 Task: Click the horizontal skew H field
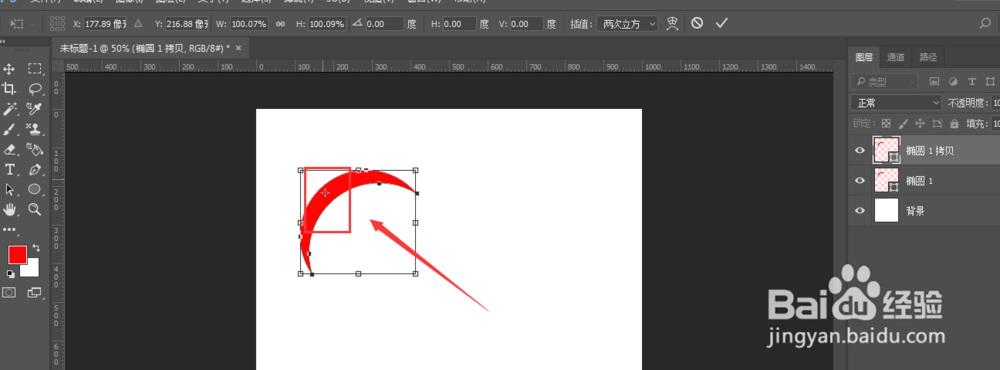(x=460, y=24)
